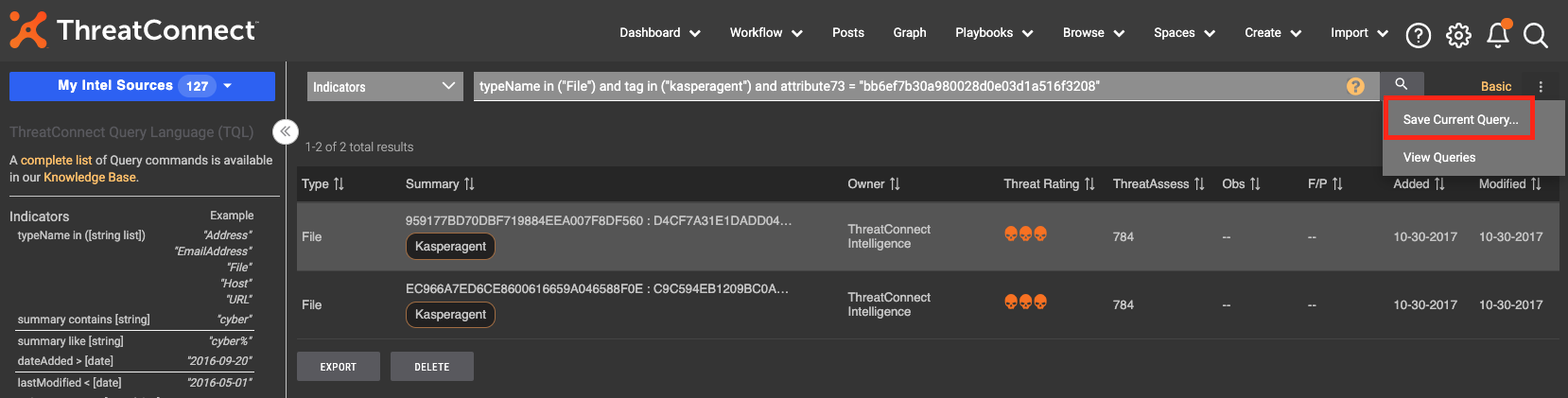Open My Intel Sources selector
The height and width of the screenshot is (398, 1568).
click(142, 86)
